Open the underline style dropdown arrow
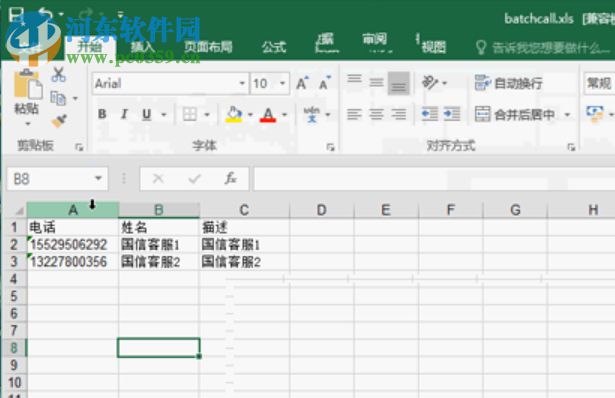Viewport: 615px width, 398px height. click(164, 115)
